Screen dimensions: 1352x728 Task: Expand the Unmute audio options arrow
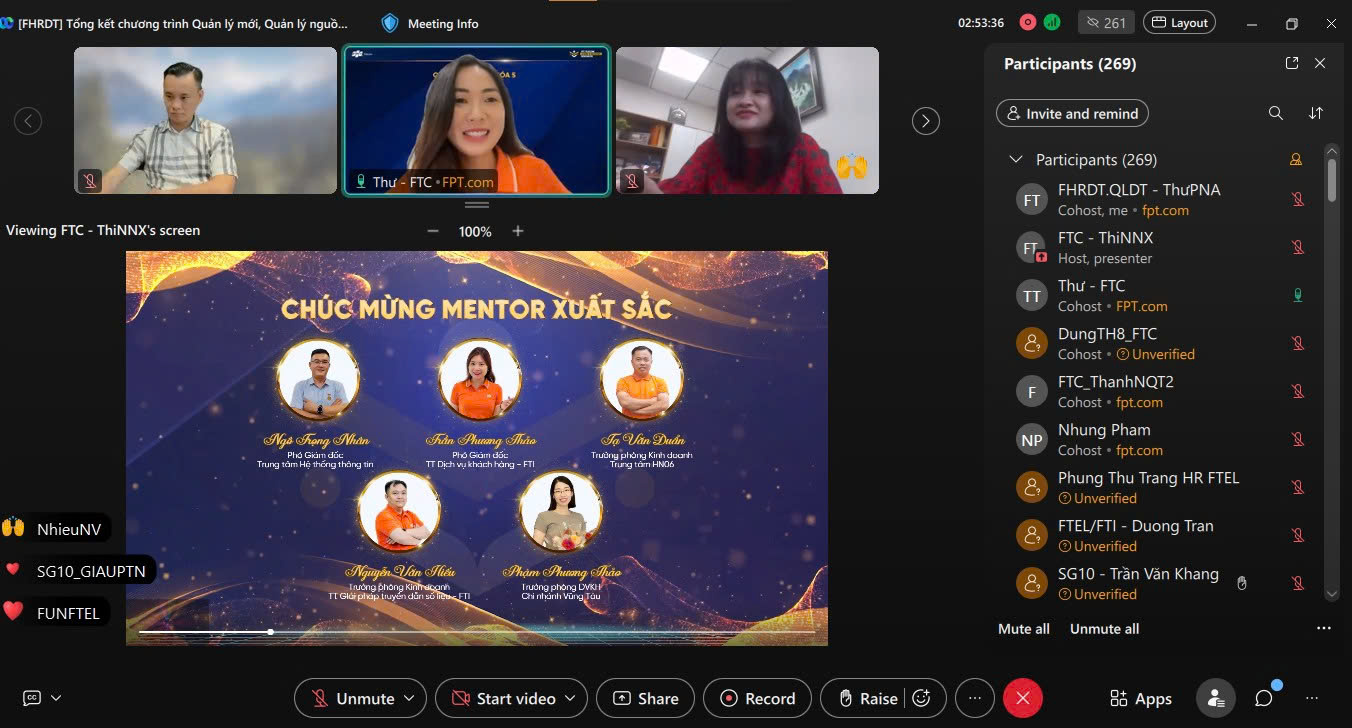coord(410,698)
